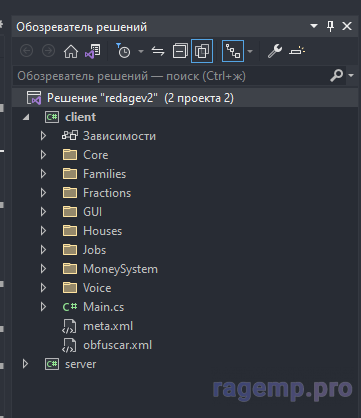The height and width of the screenshot is (418, 361).
Task: Open the window position dropdown arrow in title bar
Action: click(x=314, y=26)
